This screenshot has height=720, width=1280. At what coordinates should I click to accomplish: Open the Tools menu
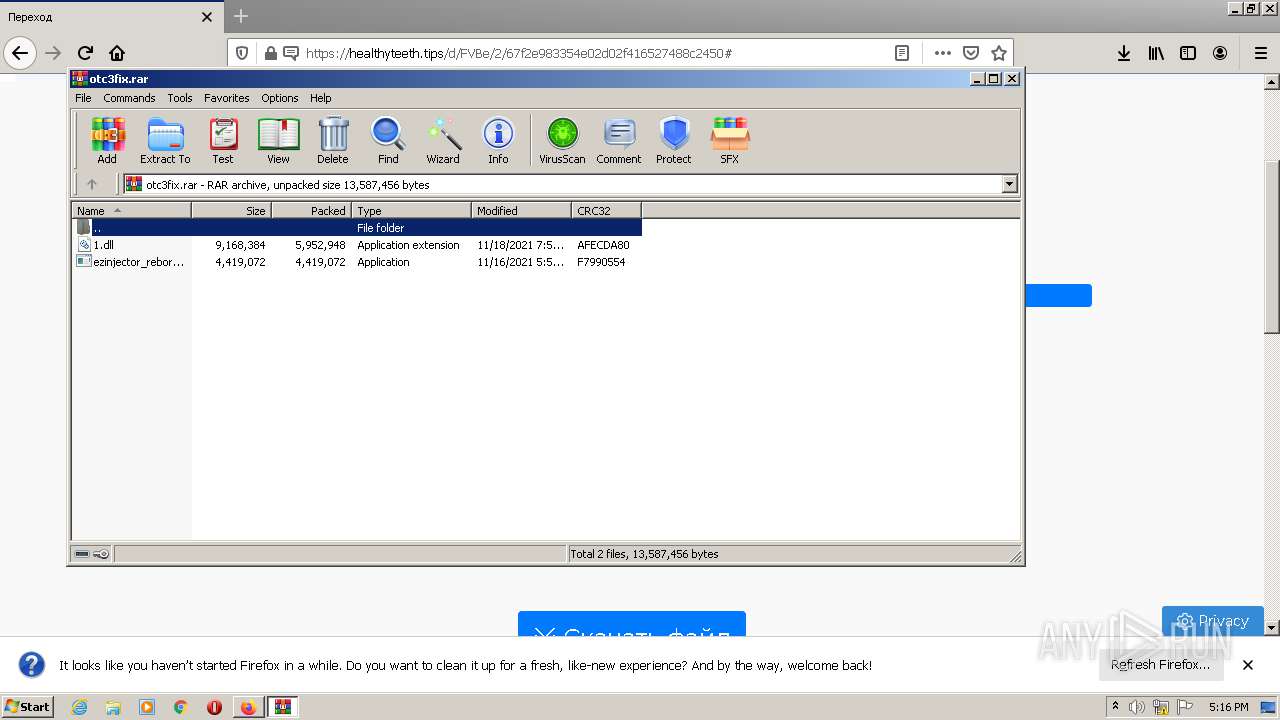click(180, 98)
